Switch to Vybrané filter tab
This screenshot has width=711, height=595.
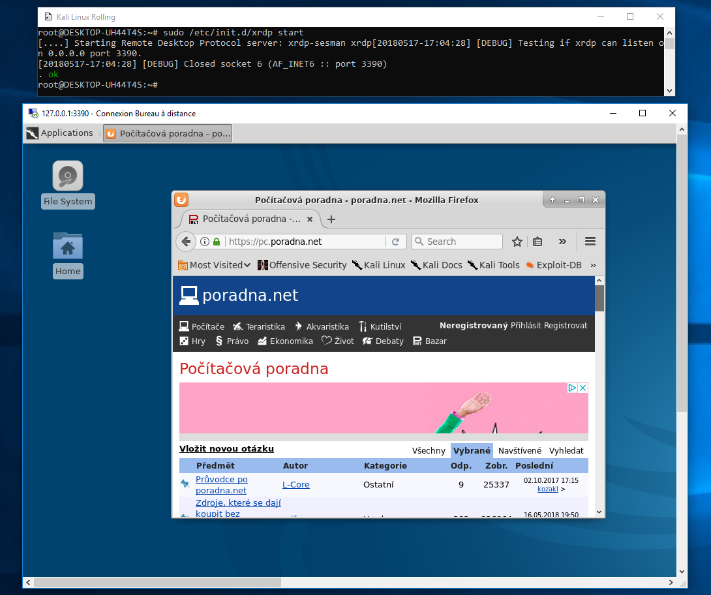pyautogui.click(x=472, y=451)
